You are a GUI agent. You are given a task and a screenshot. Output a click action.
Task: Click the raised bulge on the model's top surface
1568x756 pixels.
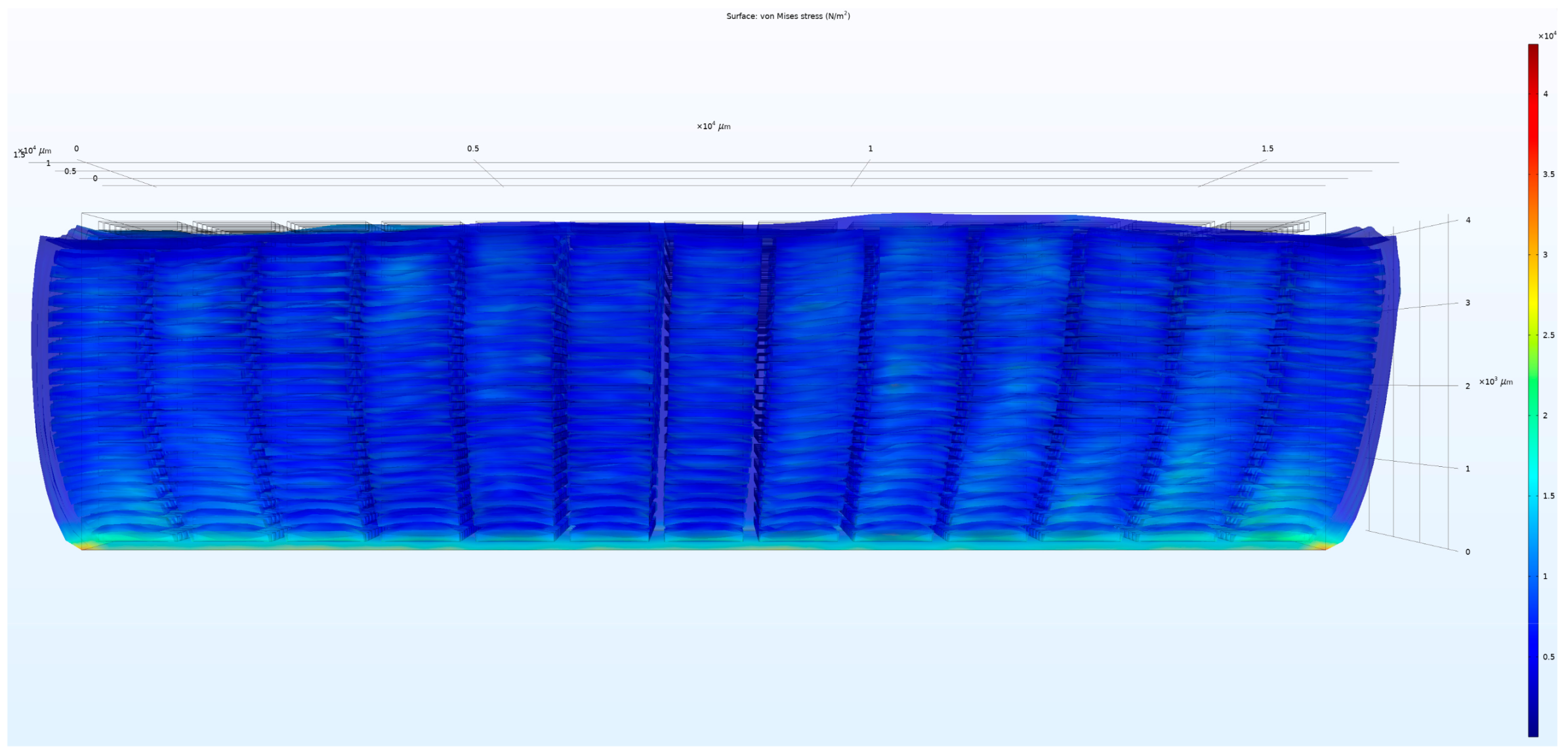[912, 217]
